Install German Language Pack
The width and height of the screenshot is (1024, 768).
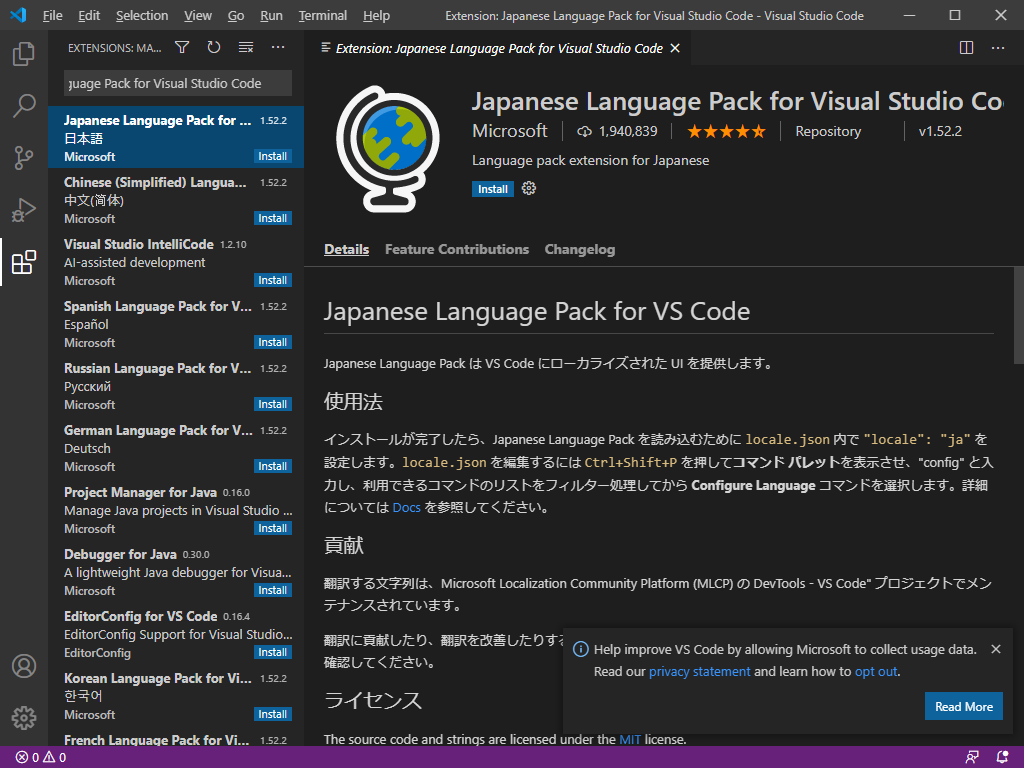[272, 466]
